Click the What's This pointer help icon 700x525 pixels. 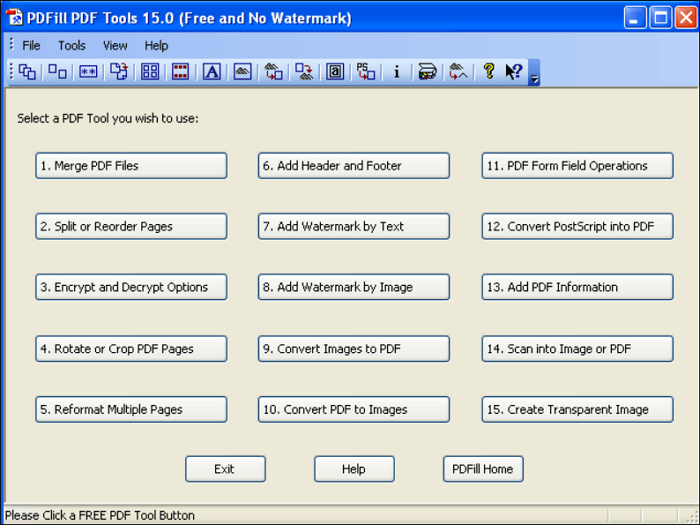coord(514,71)
